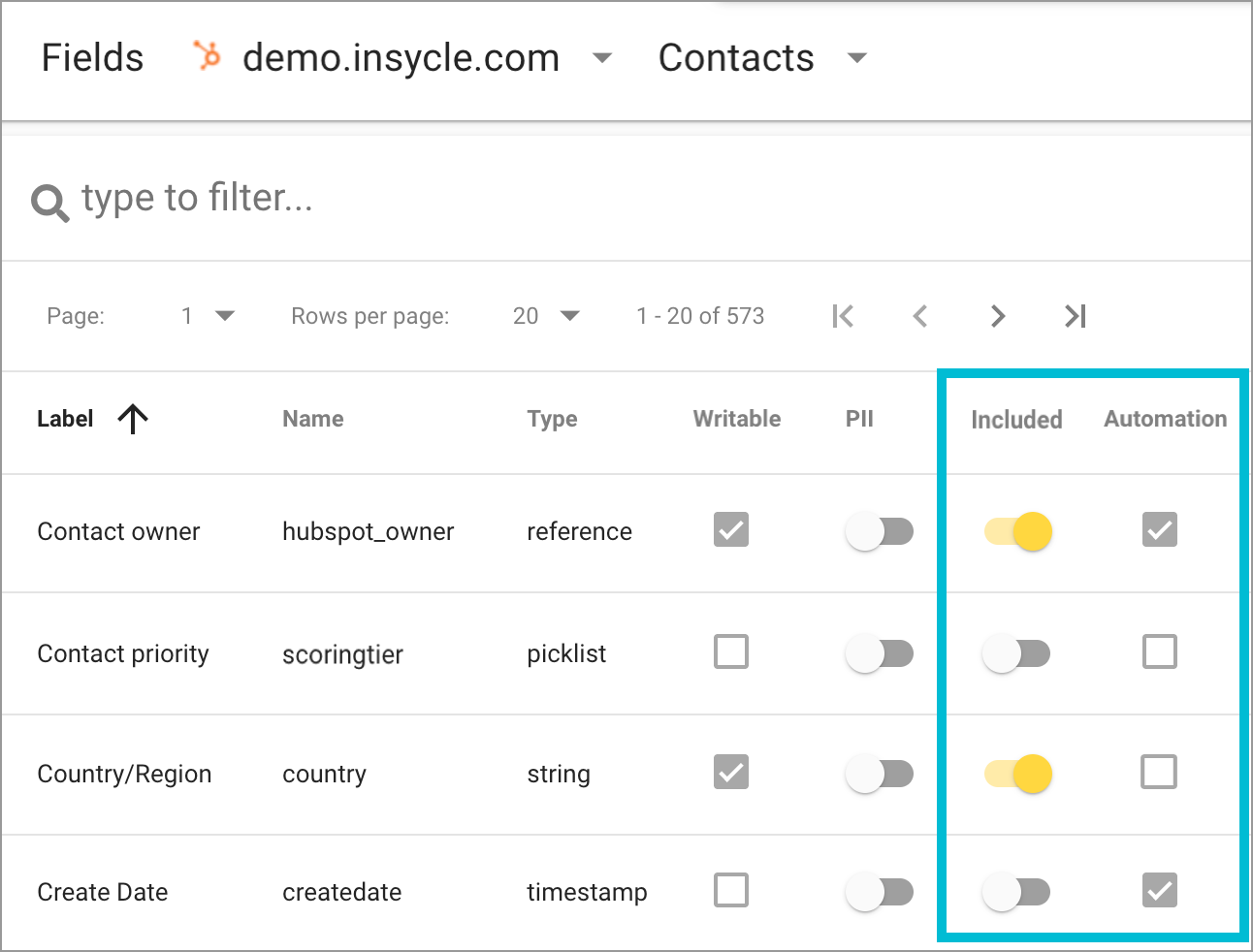Enable the Automation checkbox for Country/Region
The height and width of the screenshot is (952, 1253).
(1159, 772)
